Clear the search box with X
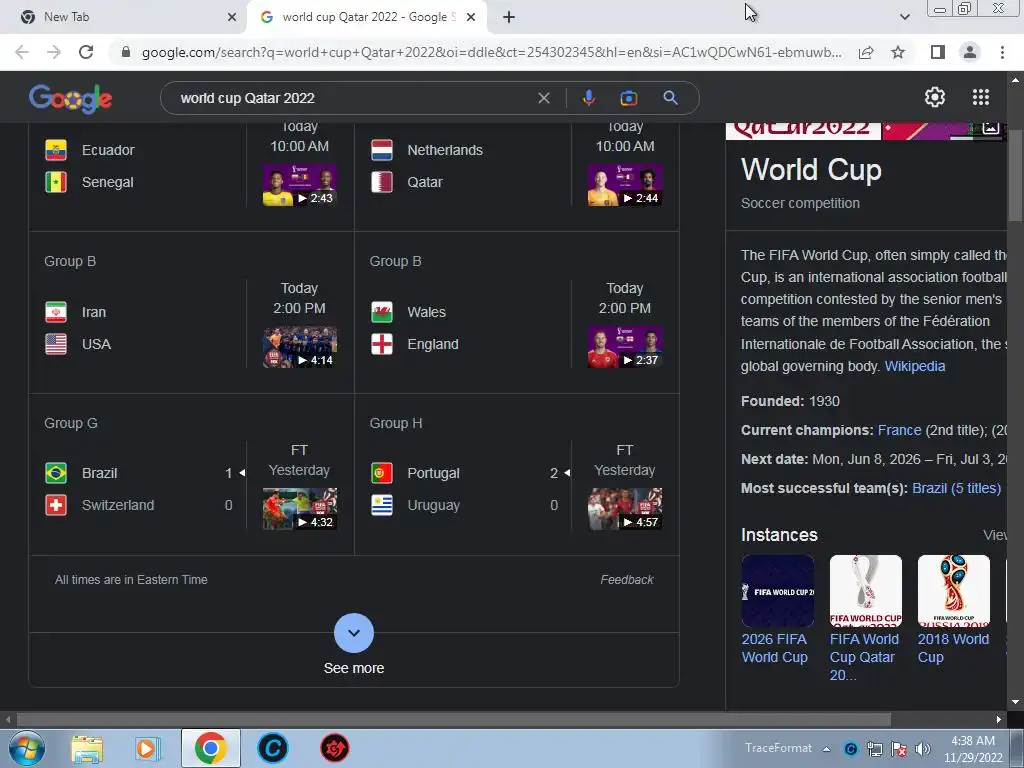 [x=543, y=99]
